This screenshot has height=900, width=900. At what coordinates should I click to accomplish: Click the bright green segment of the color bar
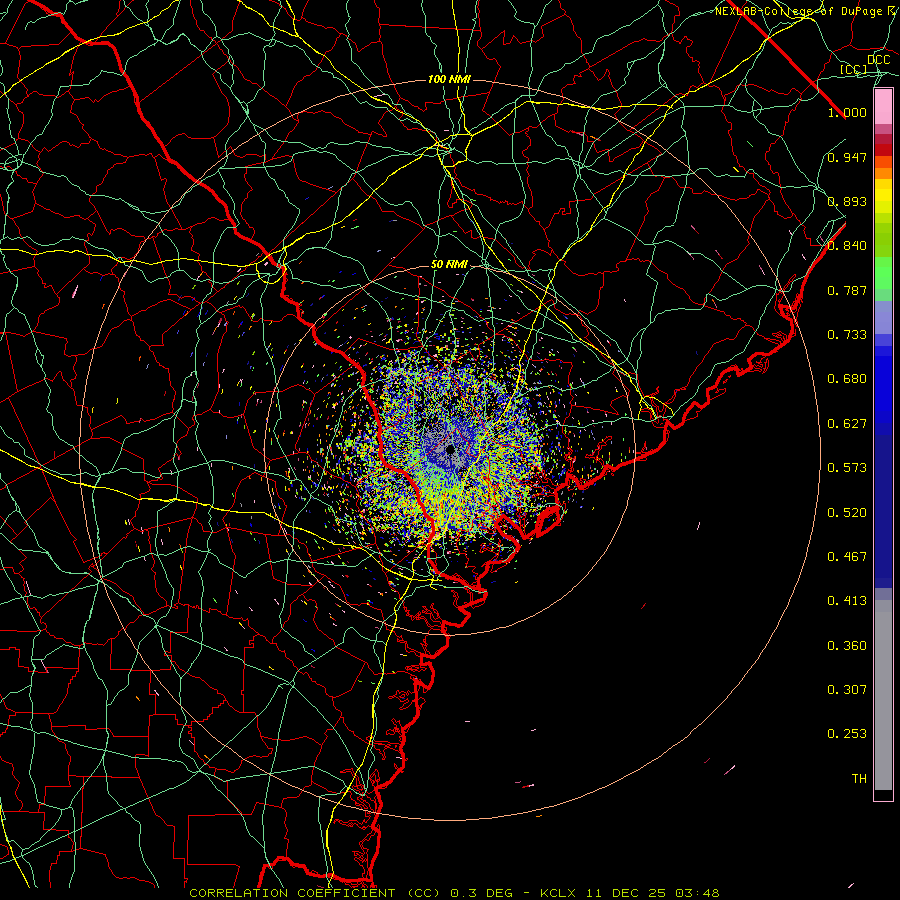(x=883, y=273)
